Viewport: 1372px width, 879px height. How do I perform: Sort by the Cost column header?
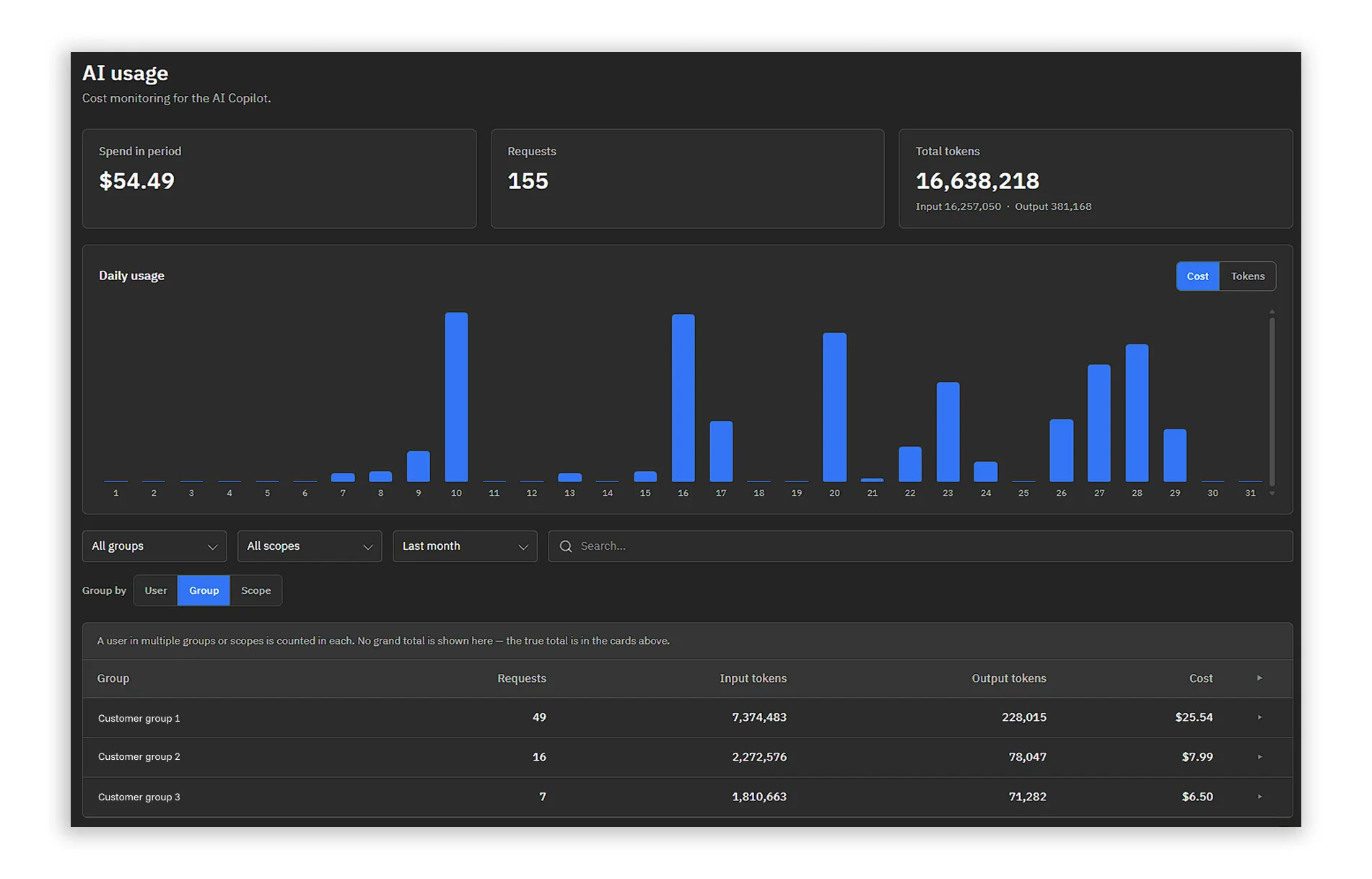click(1200, 678)
